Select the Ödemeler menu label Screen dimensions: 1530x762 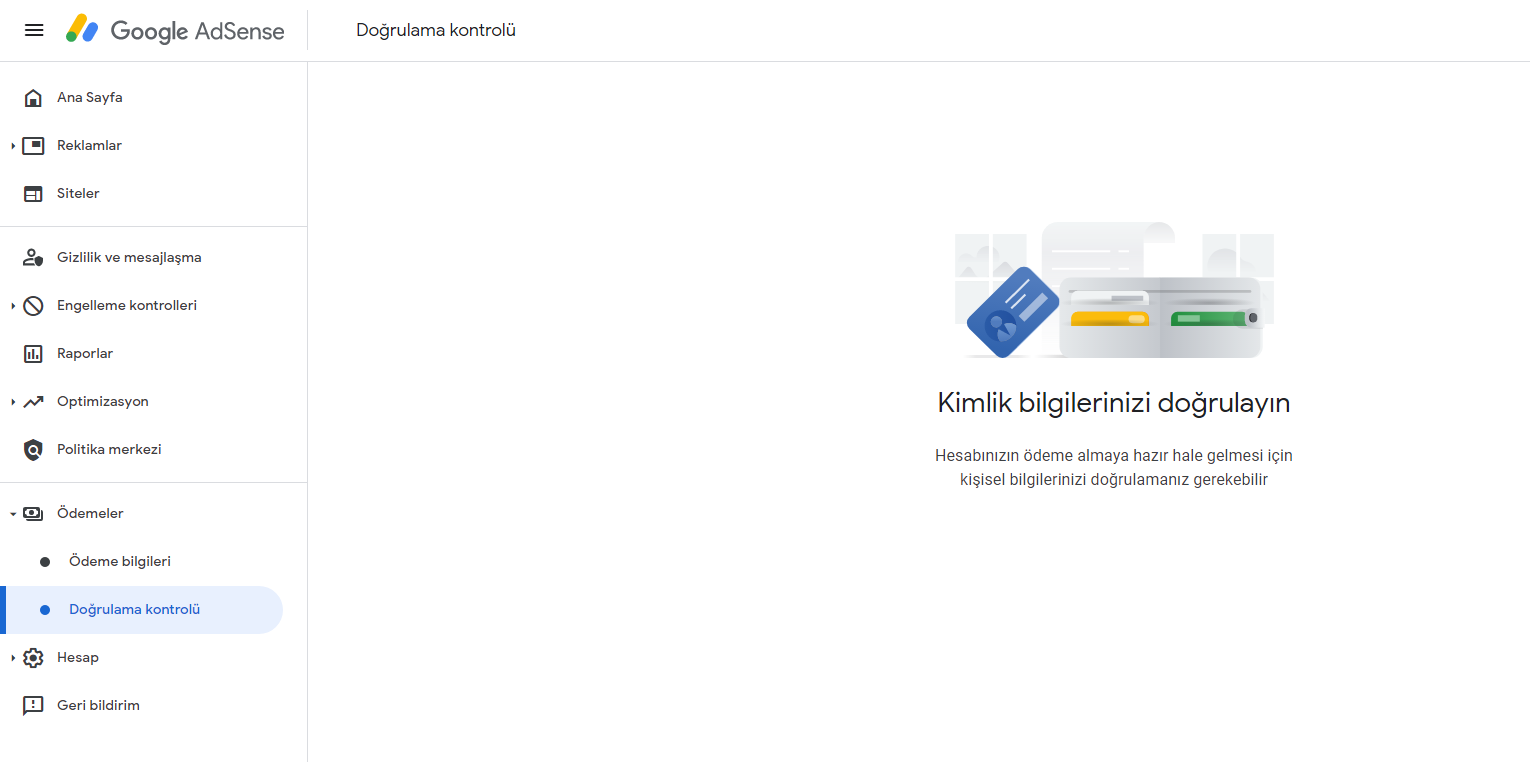[x=90, y=514]
